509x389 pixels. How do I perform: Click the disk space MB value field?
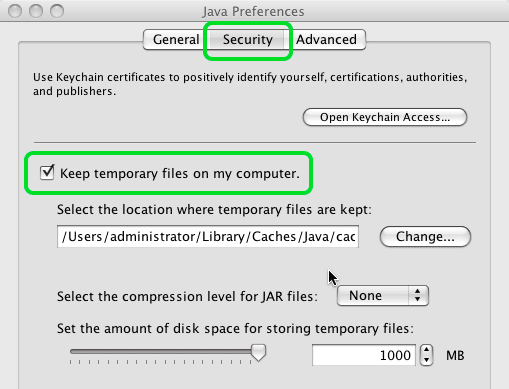[x=364, y=355]
